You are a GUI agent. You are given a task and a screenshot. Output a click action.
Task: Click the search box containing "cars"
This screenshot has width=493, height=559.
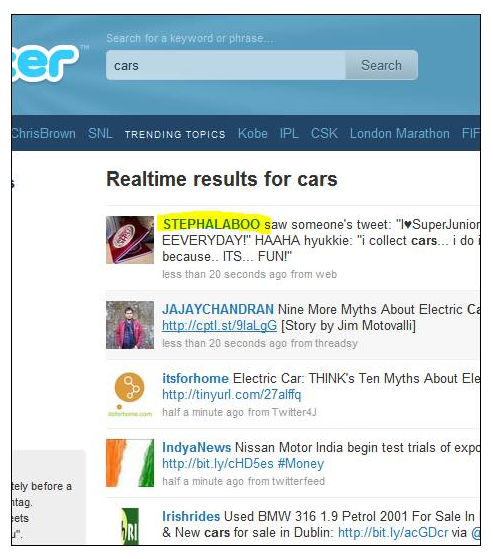point(226,65)
